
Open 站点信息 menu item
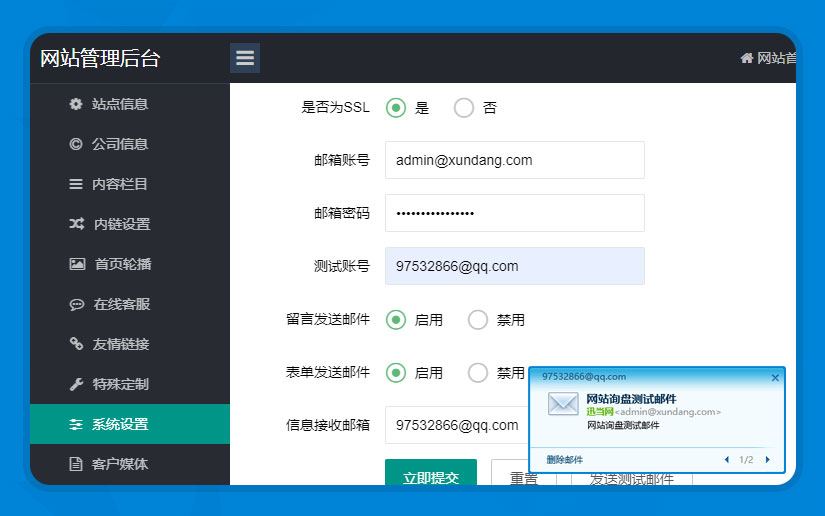point(130,104)
